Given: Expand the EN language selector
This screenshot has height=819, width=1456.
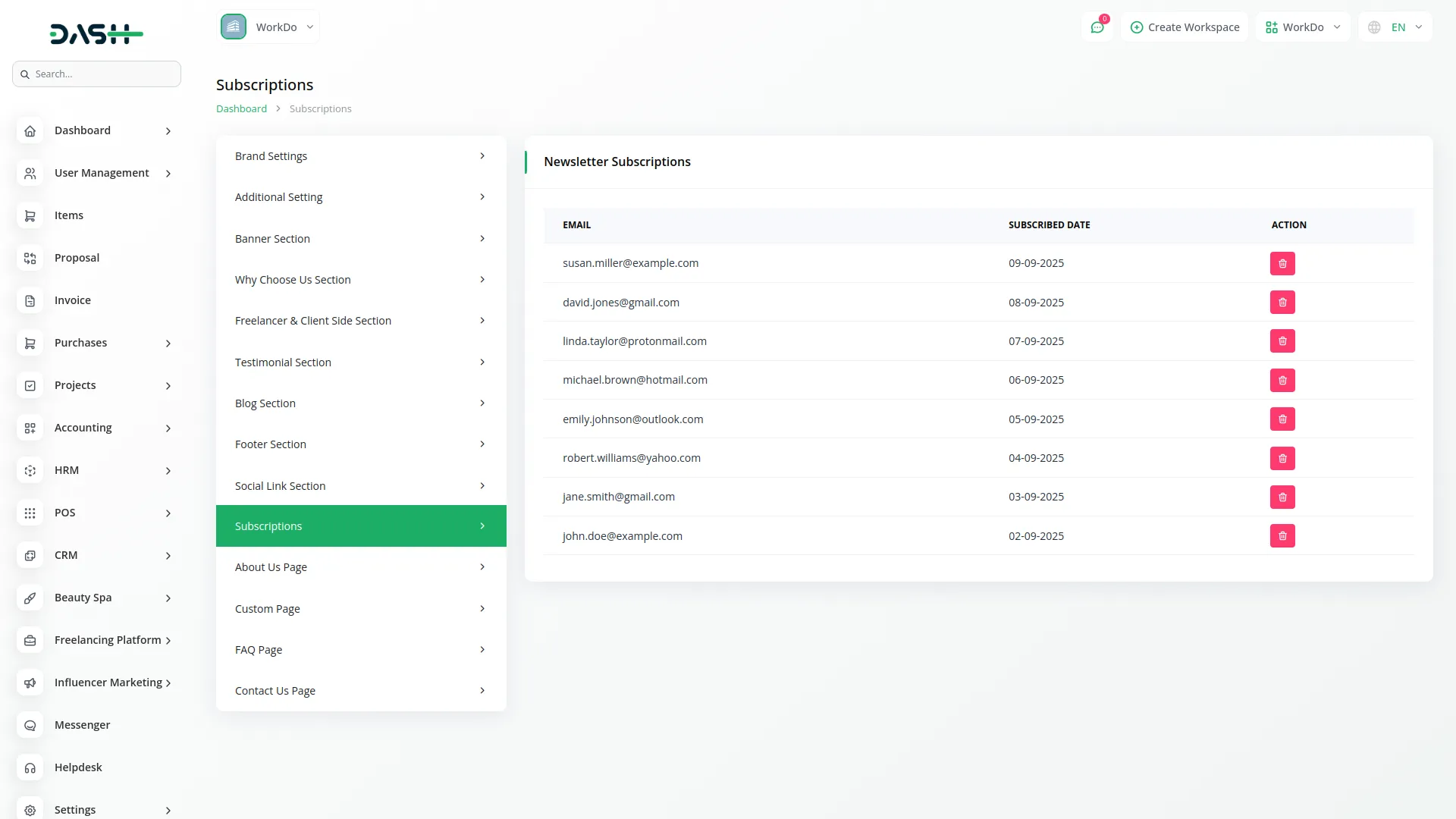Looking at the screenshot, I should coord(1395,27).
